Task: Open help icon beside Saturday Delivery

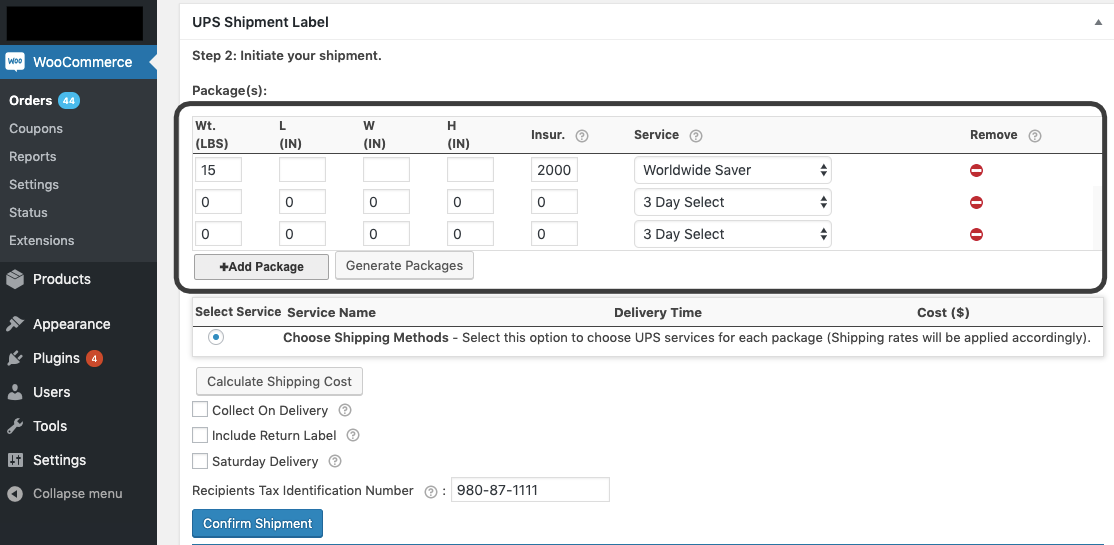Action: click(x=335, y=461)
